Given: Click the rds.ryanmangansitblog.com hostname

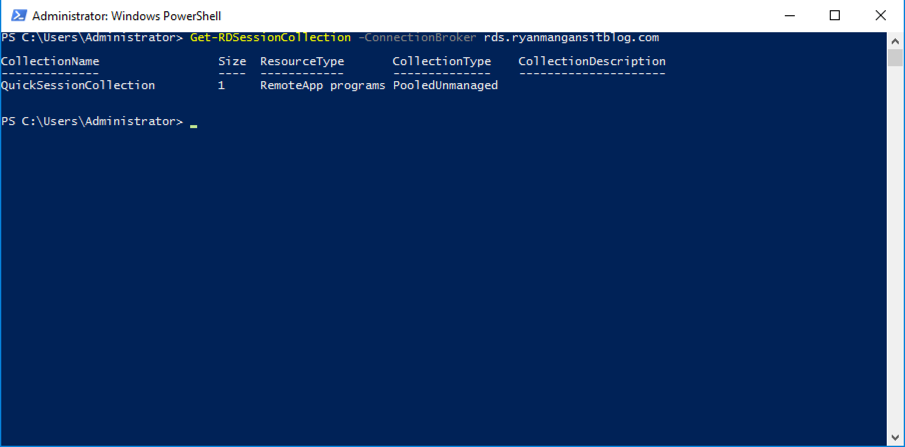Looking at the screenshot, I should tap(571, 38).
